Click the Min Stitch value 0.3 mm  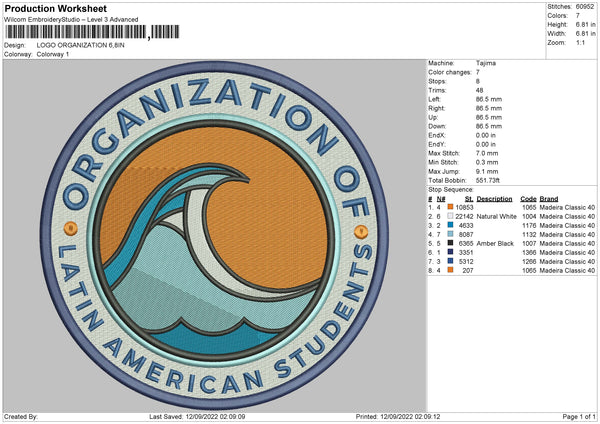[487, 162]
